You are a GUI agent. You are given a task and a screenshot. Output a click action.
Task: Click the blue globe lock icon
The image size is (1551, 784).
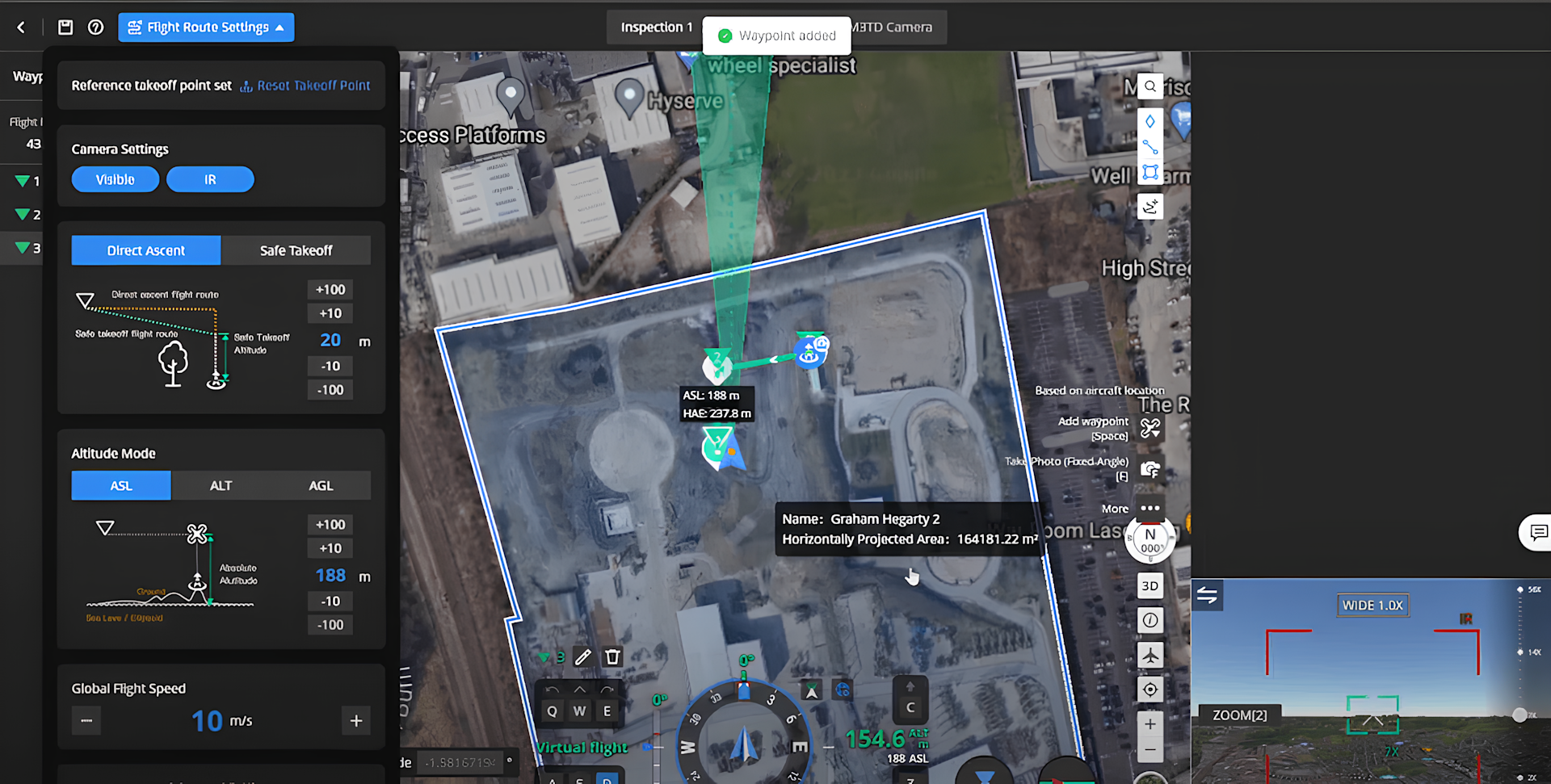coord(843,690)
